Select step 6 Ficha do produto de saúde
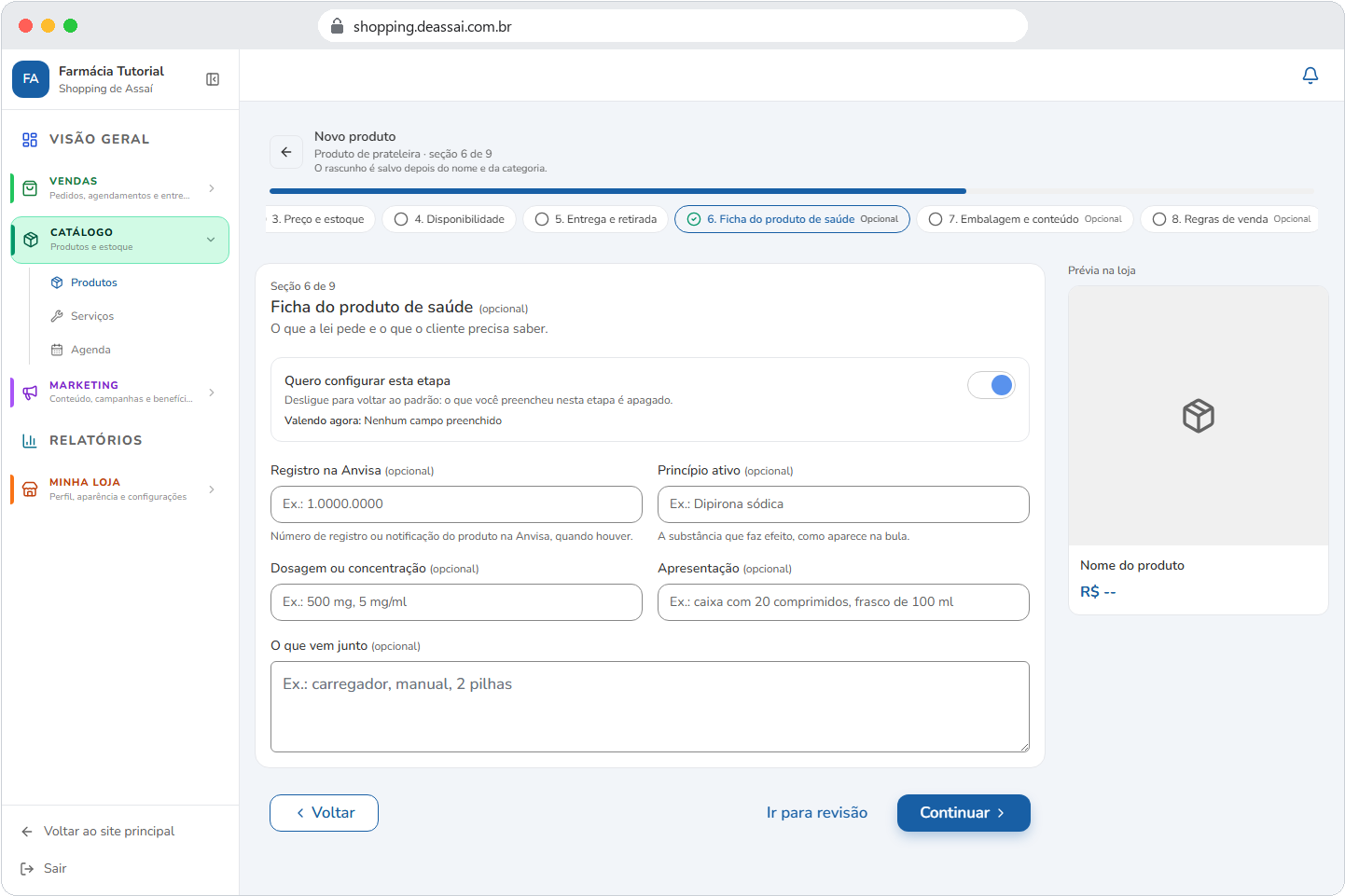The height and width of the screenshot is (896, 1345). coord(792,219)
